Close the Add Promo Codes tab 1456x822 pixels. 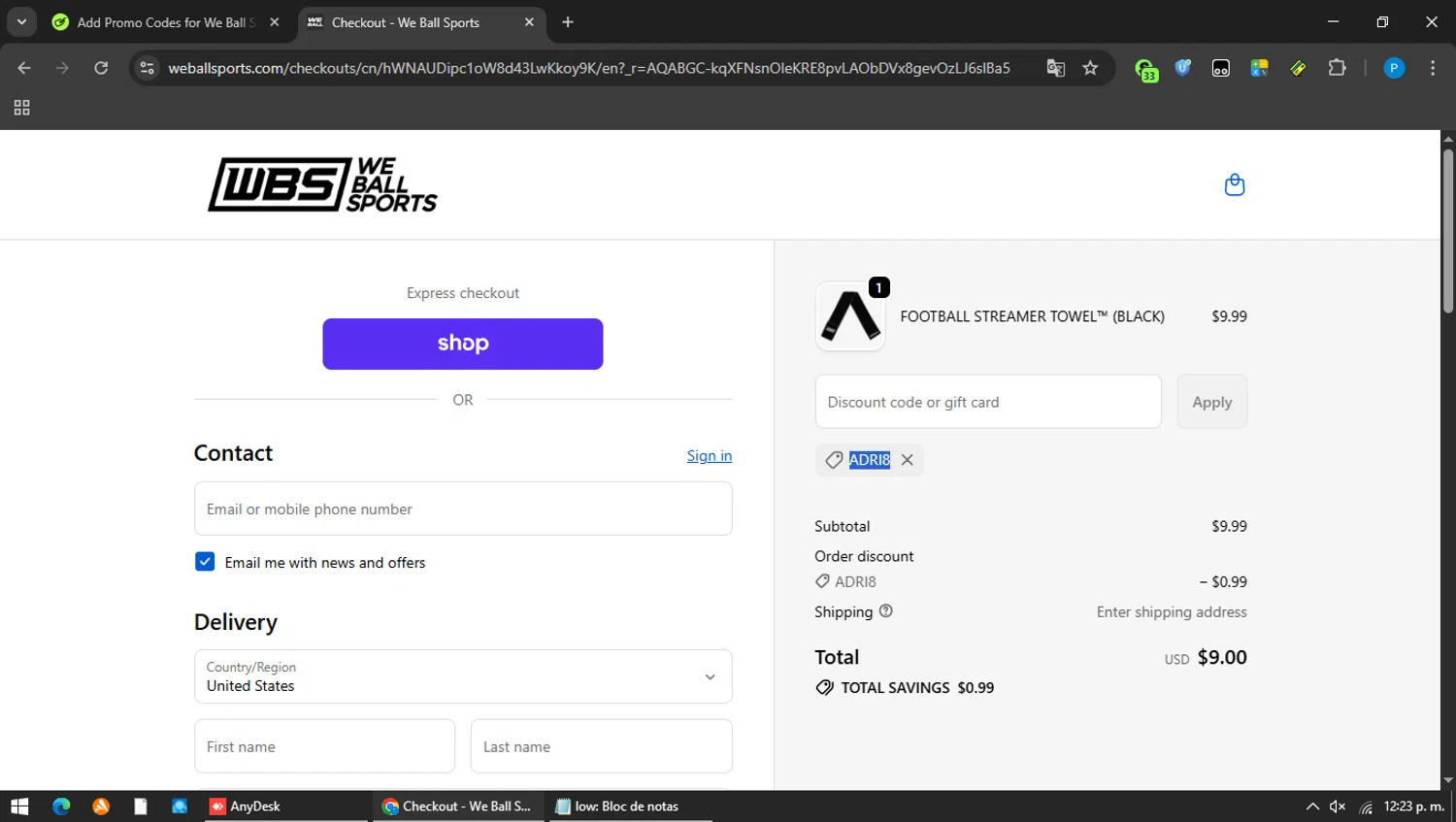275,22
